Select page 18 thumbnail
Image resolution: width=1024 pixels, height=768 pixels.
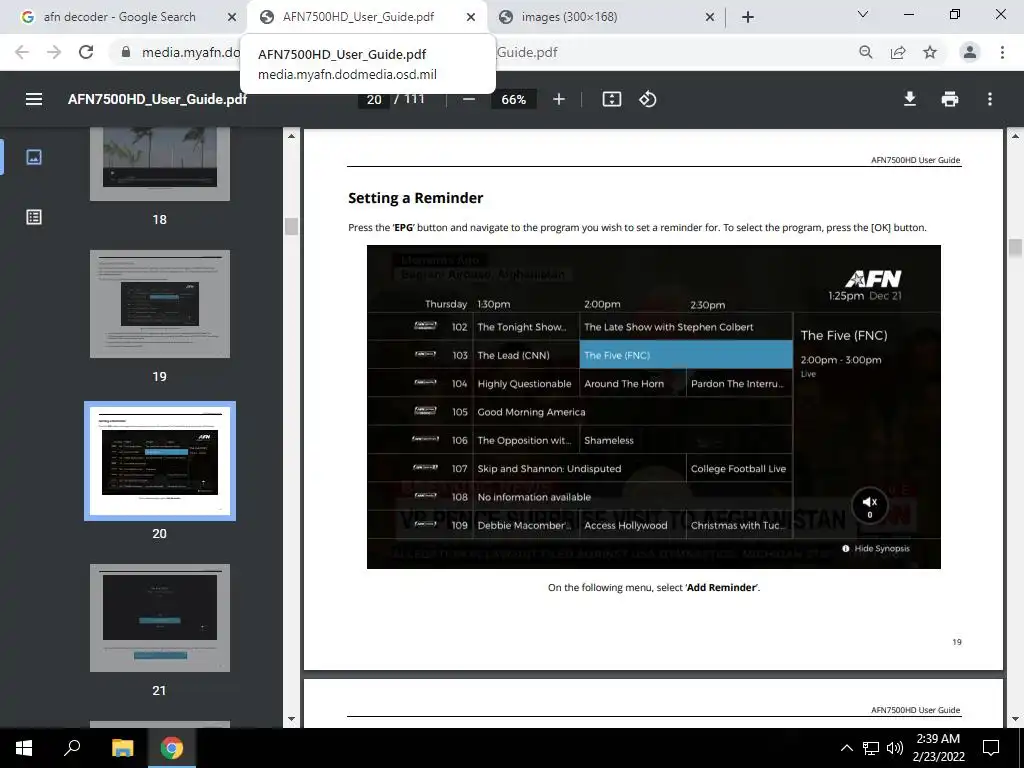point(160,164)
